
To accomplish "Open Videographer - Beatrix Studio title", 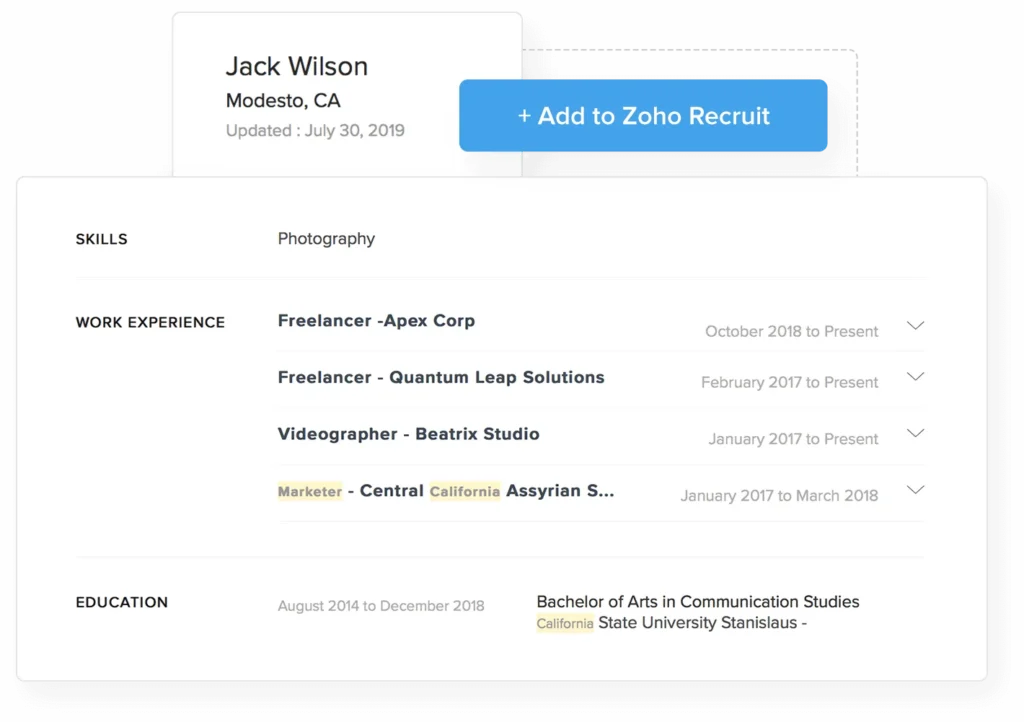I will coord(408,434).
